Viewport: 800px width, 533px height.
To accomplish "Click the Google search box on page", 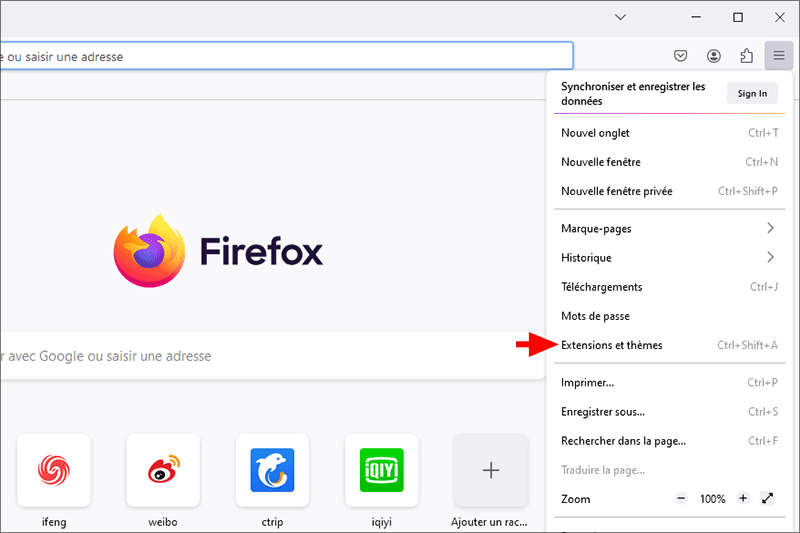I will pyautogui.click(x=272, y=356).
